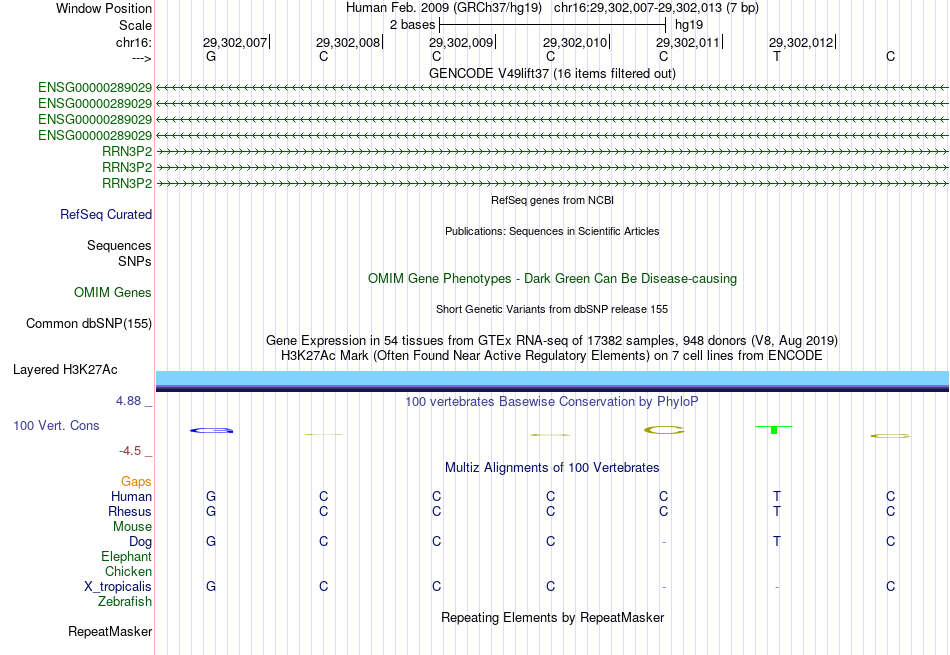Screen dimensions: 950x655
Task: Click the 29,302,007 position marker
Action: [x=235, y=42]
